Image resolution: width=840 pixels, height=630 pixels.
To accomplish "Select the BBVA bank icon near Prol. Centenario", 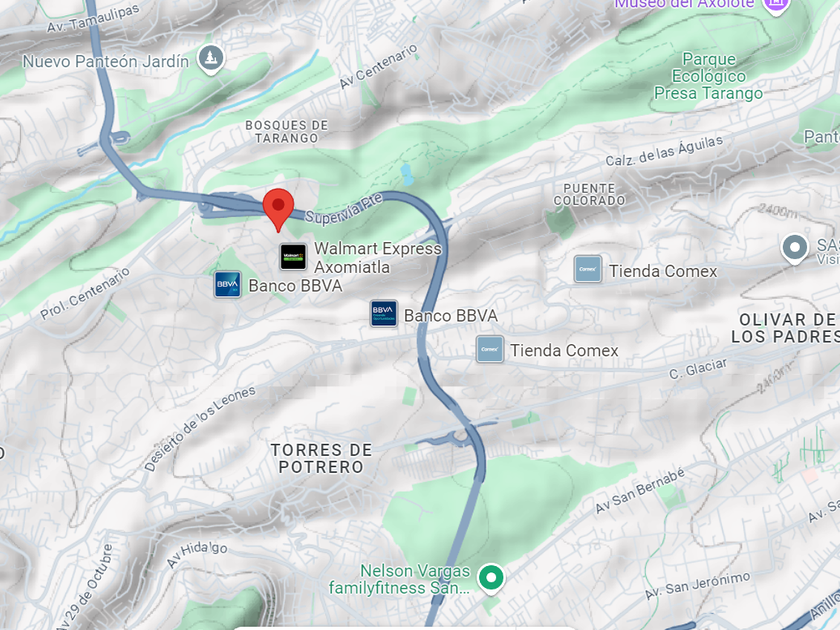I will coord(228,284).
